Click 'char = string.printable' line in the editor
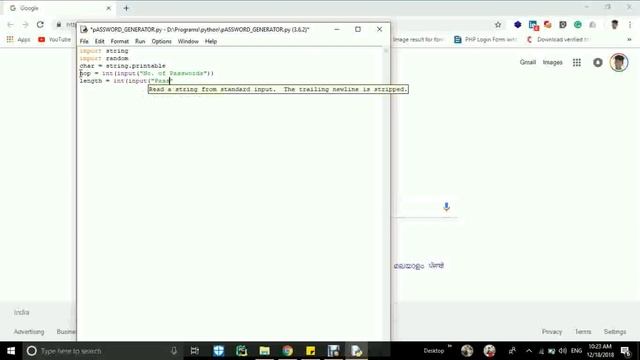 pyautogui.click(x=122, y=66)
